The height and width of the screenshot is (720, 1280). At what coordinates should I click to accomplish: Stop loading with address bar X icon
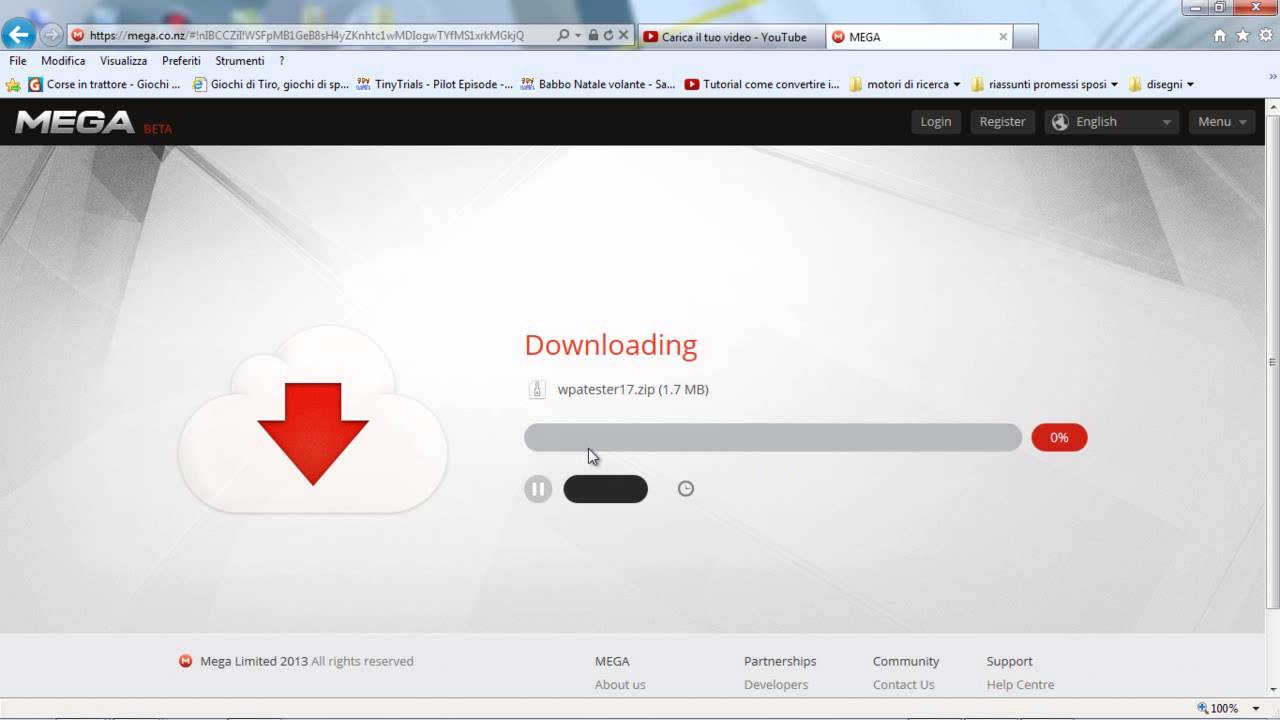(623, 35)
